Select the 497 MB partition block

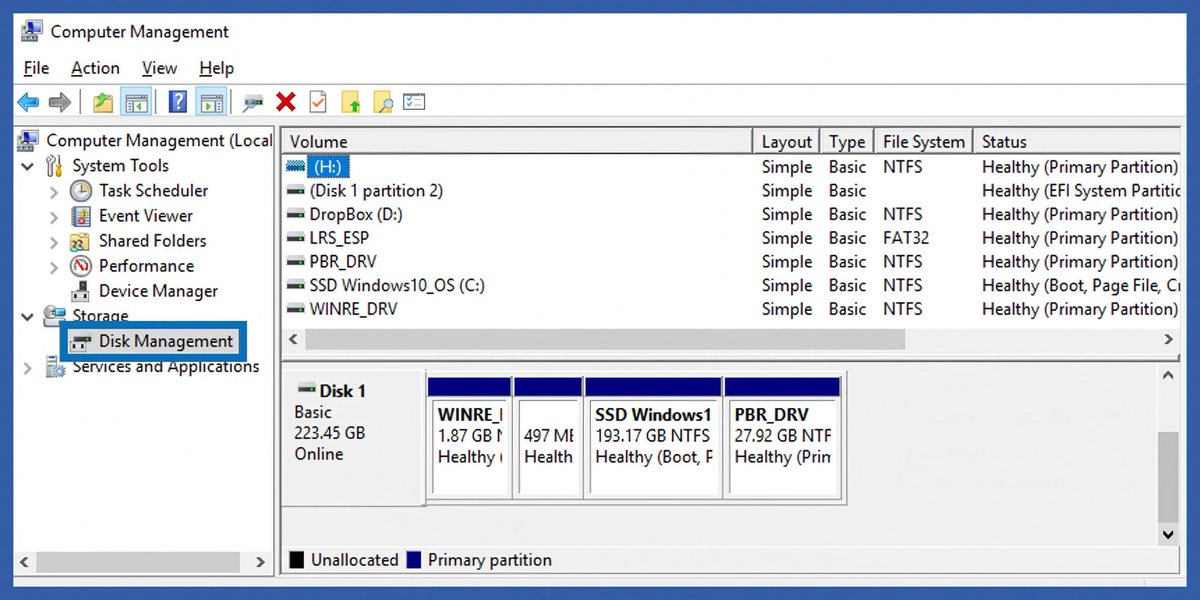pos(548,437)
